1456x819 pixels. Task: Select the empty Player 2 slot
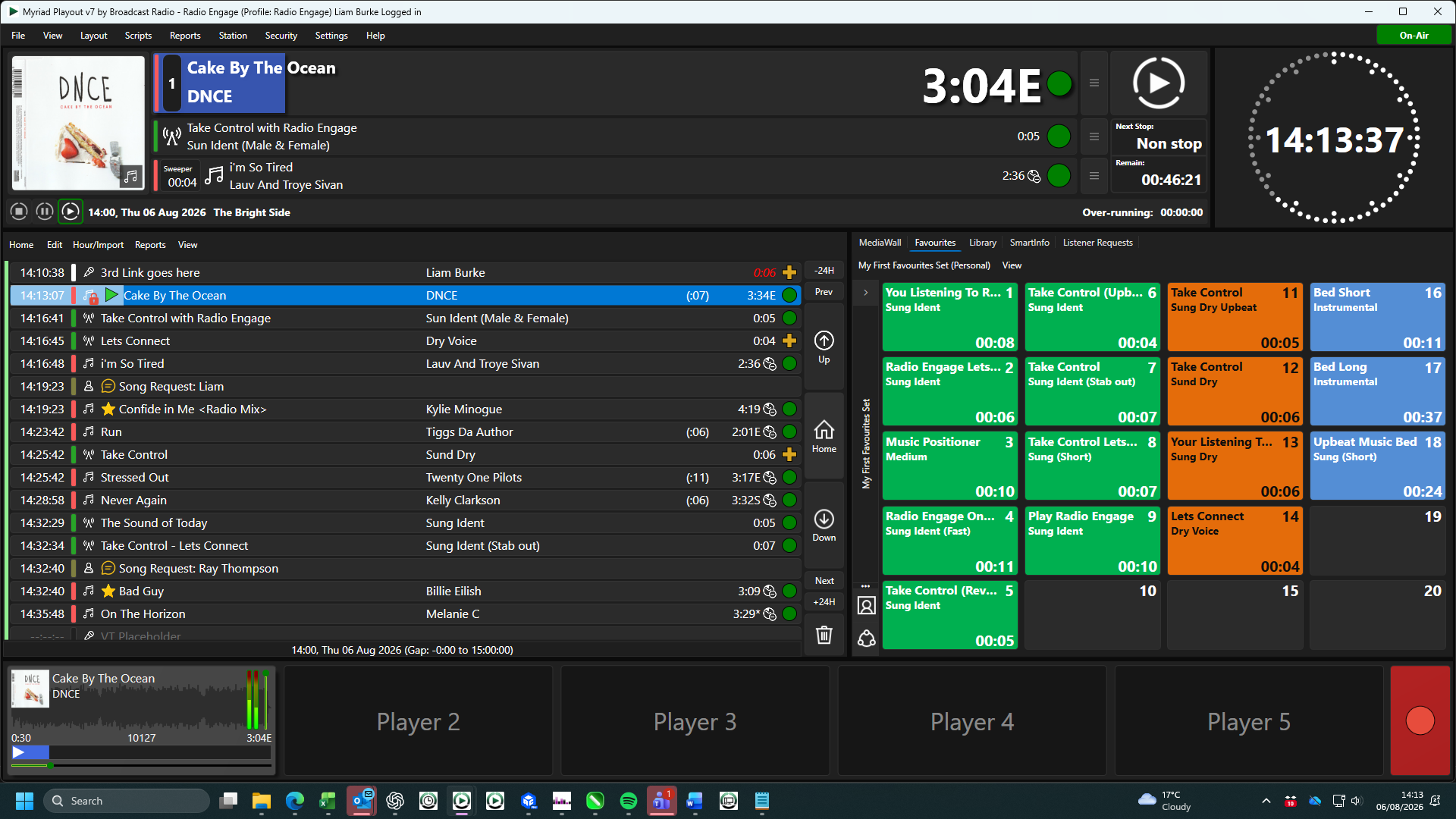418,720
